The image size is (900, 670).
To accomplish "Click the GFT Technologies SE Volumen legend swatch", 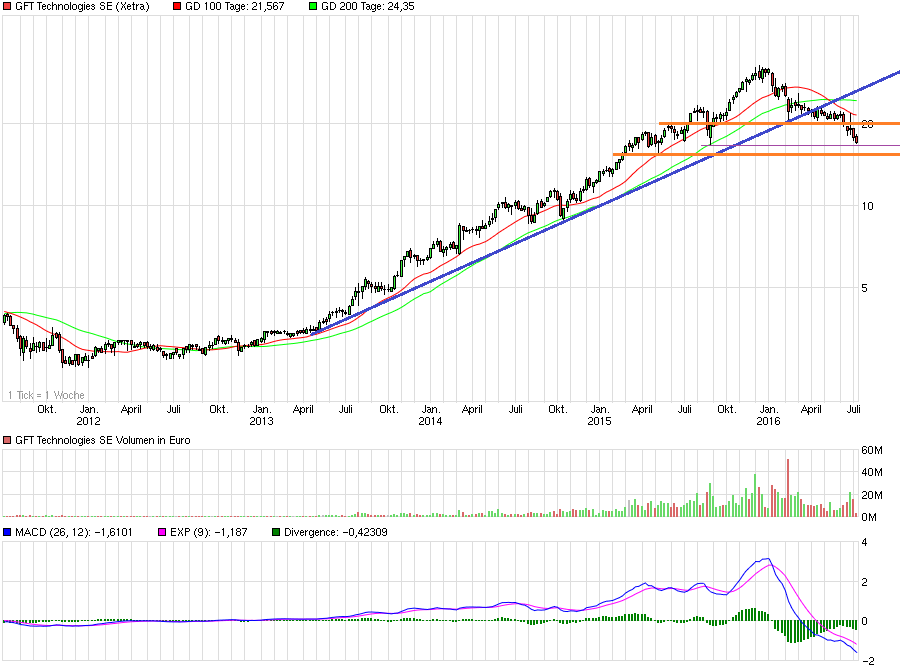I will 7,440.
